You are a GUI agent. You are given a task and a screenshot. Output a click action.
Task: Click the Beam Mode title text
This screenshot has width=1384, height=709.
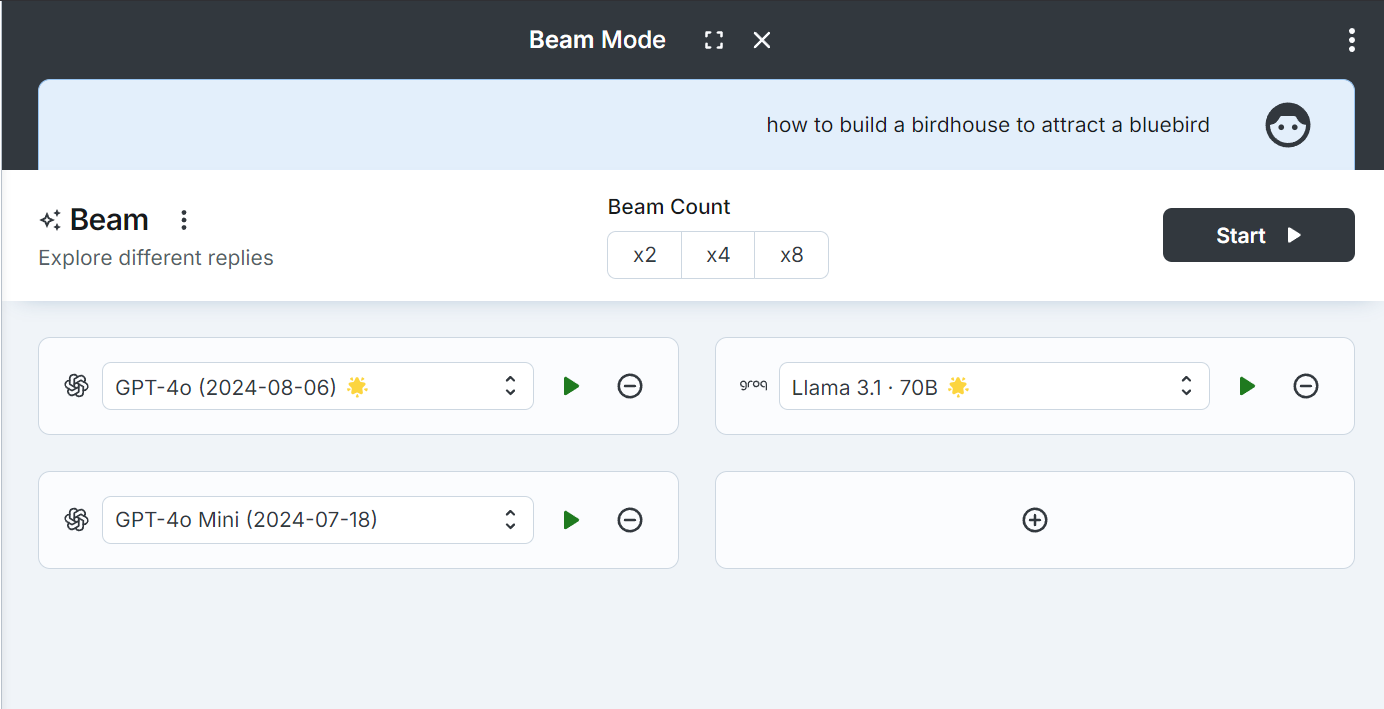(x=597, y=40)
